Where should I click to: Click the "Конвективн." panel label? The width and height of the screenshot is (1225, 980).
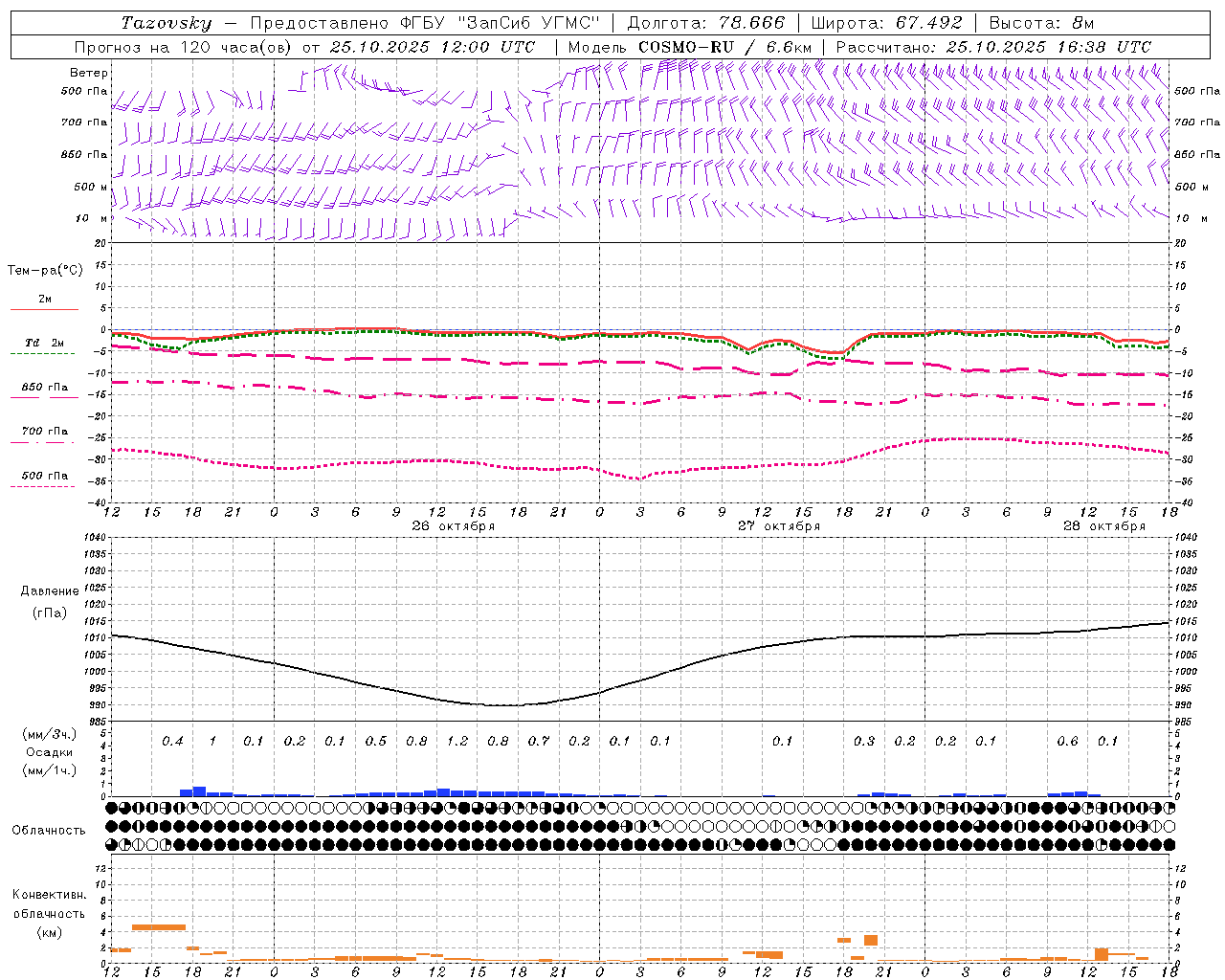49,895
